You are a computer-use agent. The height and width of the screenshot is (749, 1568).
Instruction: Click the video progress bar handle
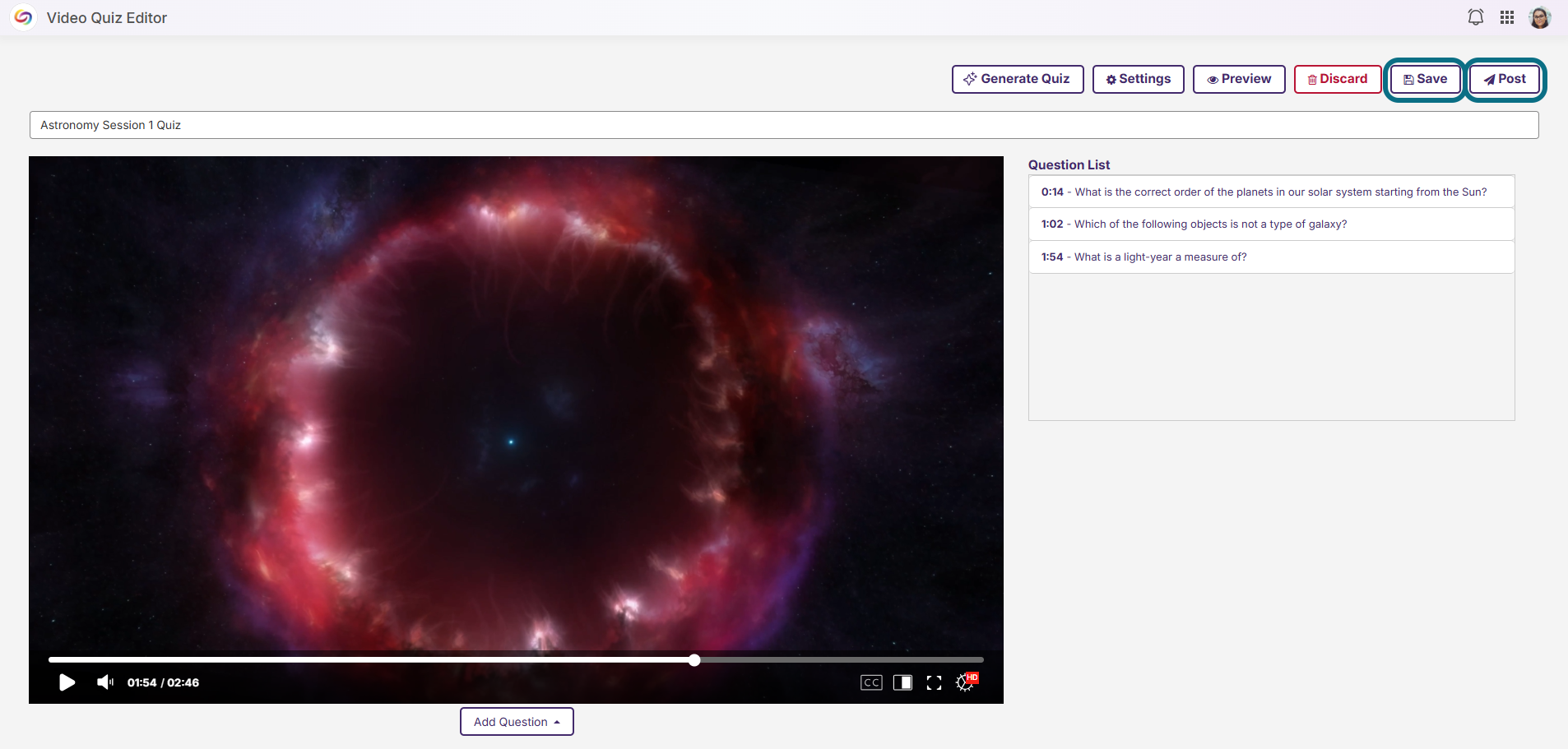(694, 660)
